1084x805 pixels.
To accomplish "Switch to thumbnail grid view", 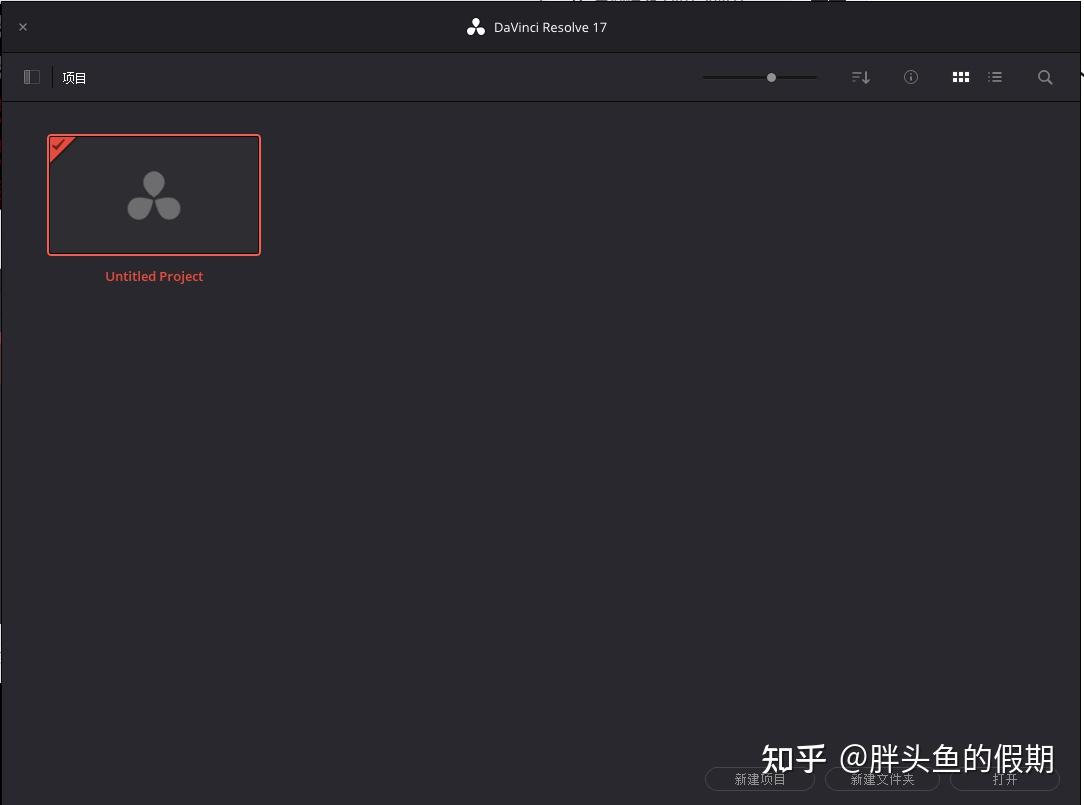I will click(x=960, y=77).
